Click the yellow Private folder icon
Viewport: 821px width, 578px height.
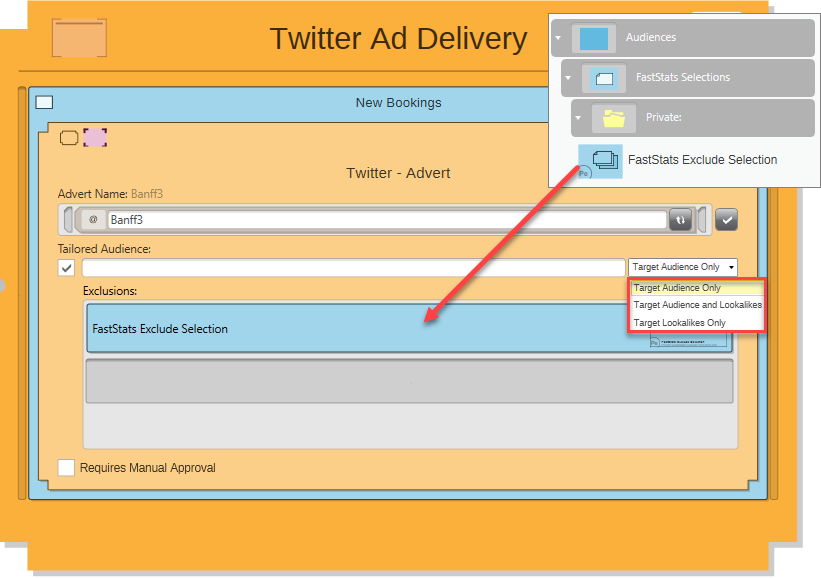pos(614,118)
